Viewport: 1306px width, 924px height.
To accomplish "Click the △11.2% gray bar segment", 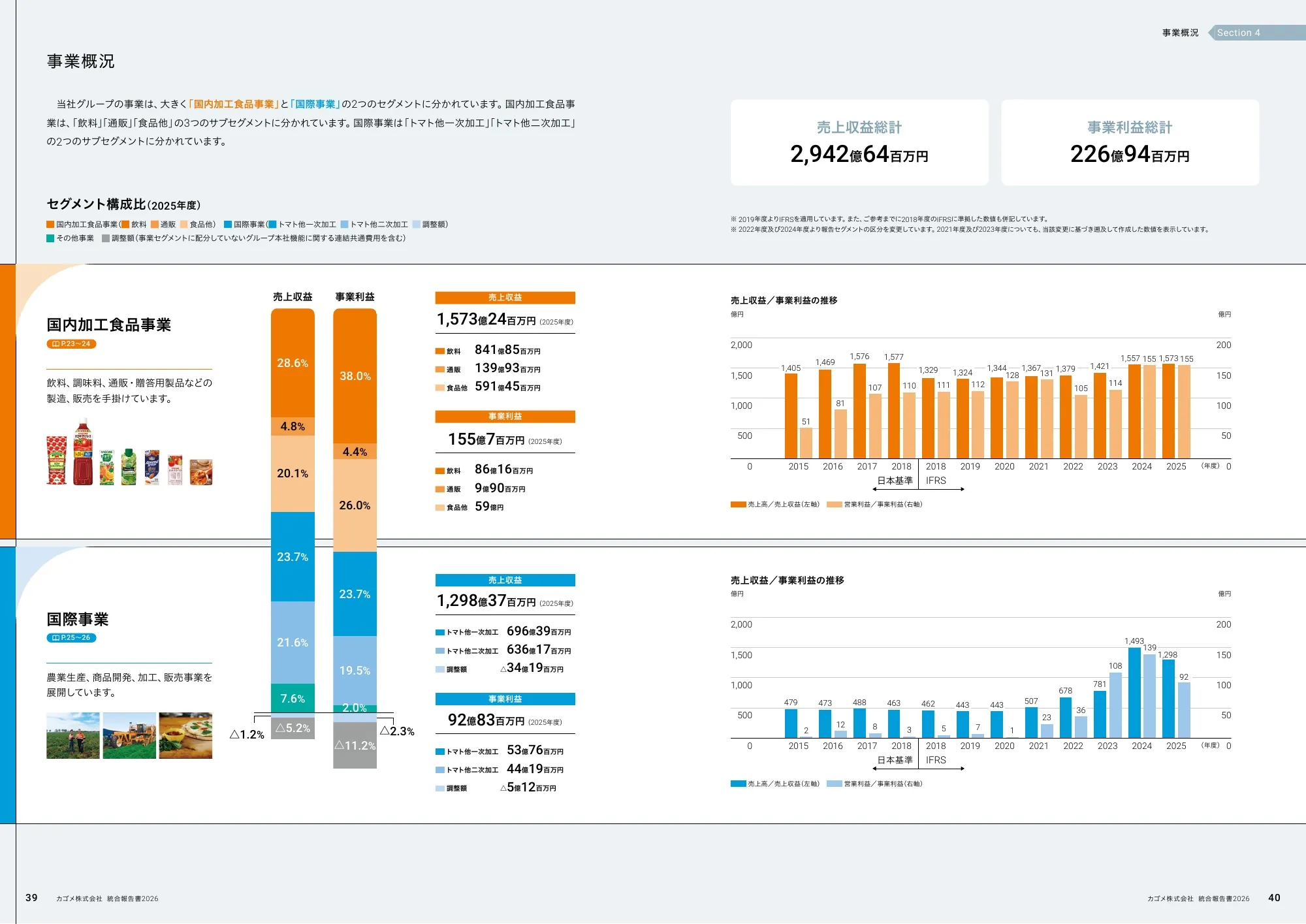I will click(355, 745).
